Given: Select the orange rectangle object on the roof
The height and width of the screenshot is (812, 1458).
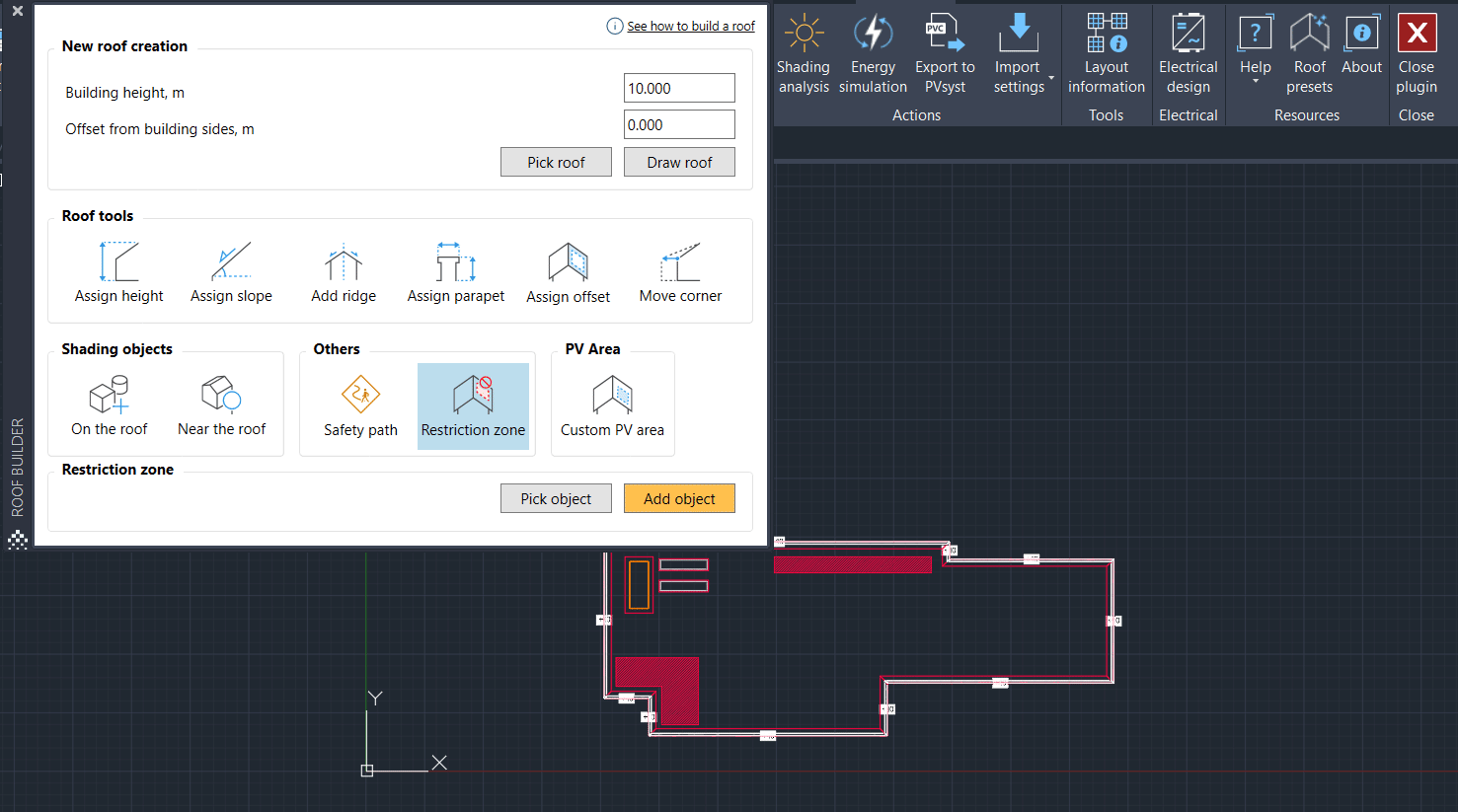Looking at the screenshot, I should pos(640,584).
